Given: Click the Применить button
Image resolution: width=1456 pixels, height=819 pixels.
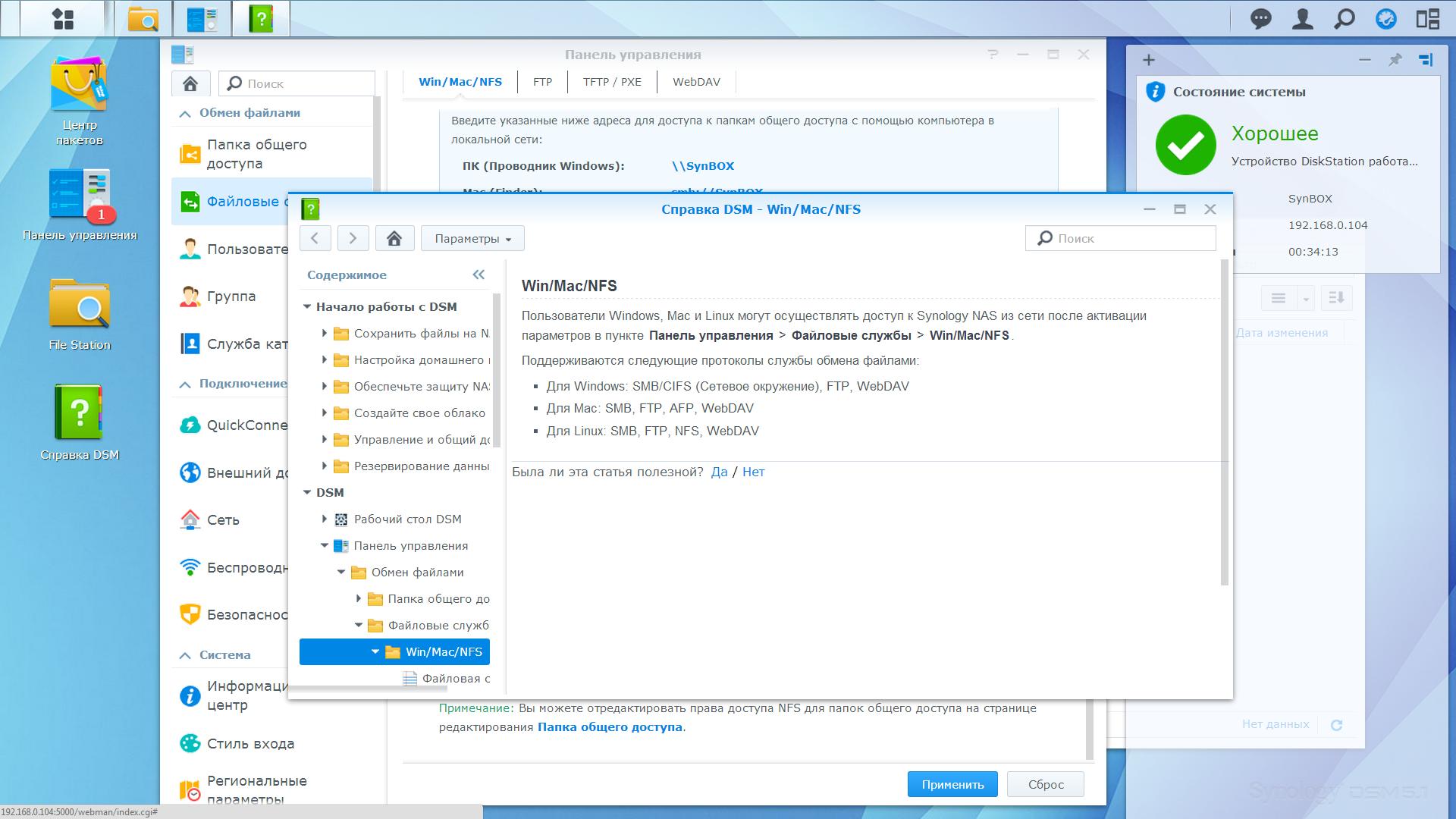Looking at the screenshot, I should click(952, 784).
